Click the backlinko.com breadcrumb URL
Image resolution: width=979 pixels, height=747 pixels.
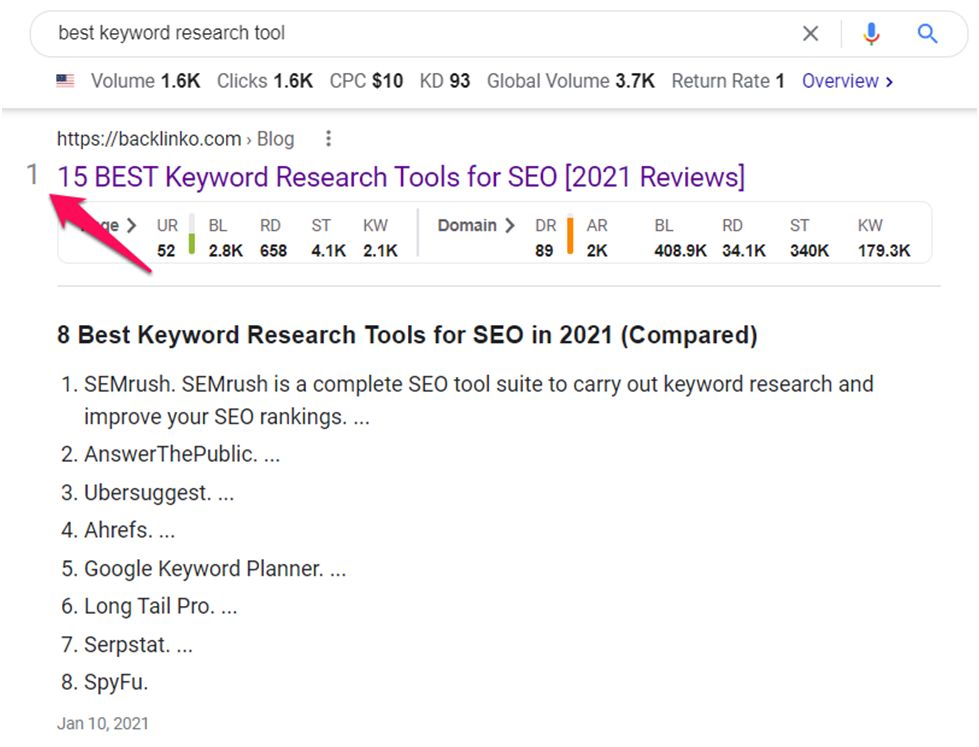coord(149,139)
